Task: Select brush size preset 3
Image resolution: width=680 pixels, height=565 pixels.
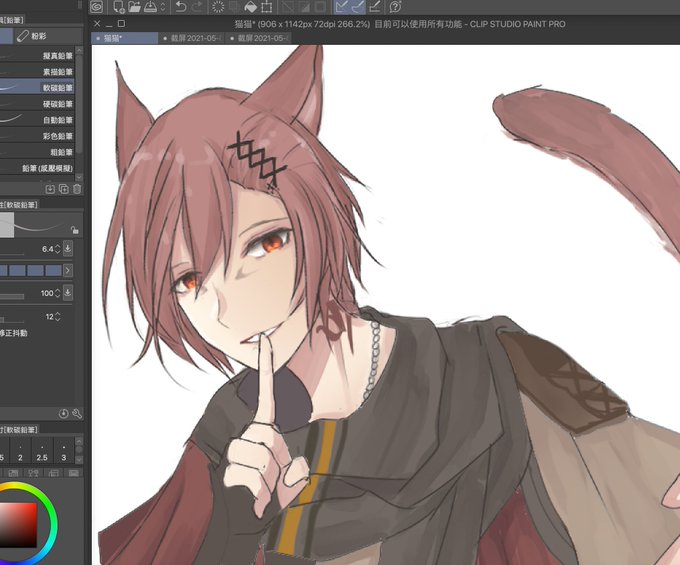Action: [x=64, y=451]
